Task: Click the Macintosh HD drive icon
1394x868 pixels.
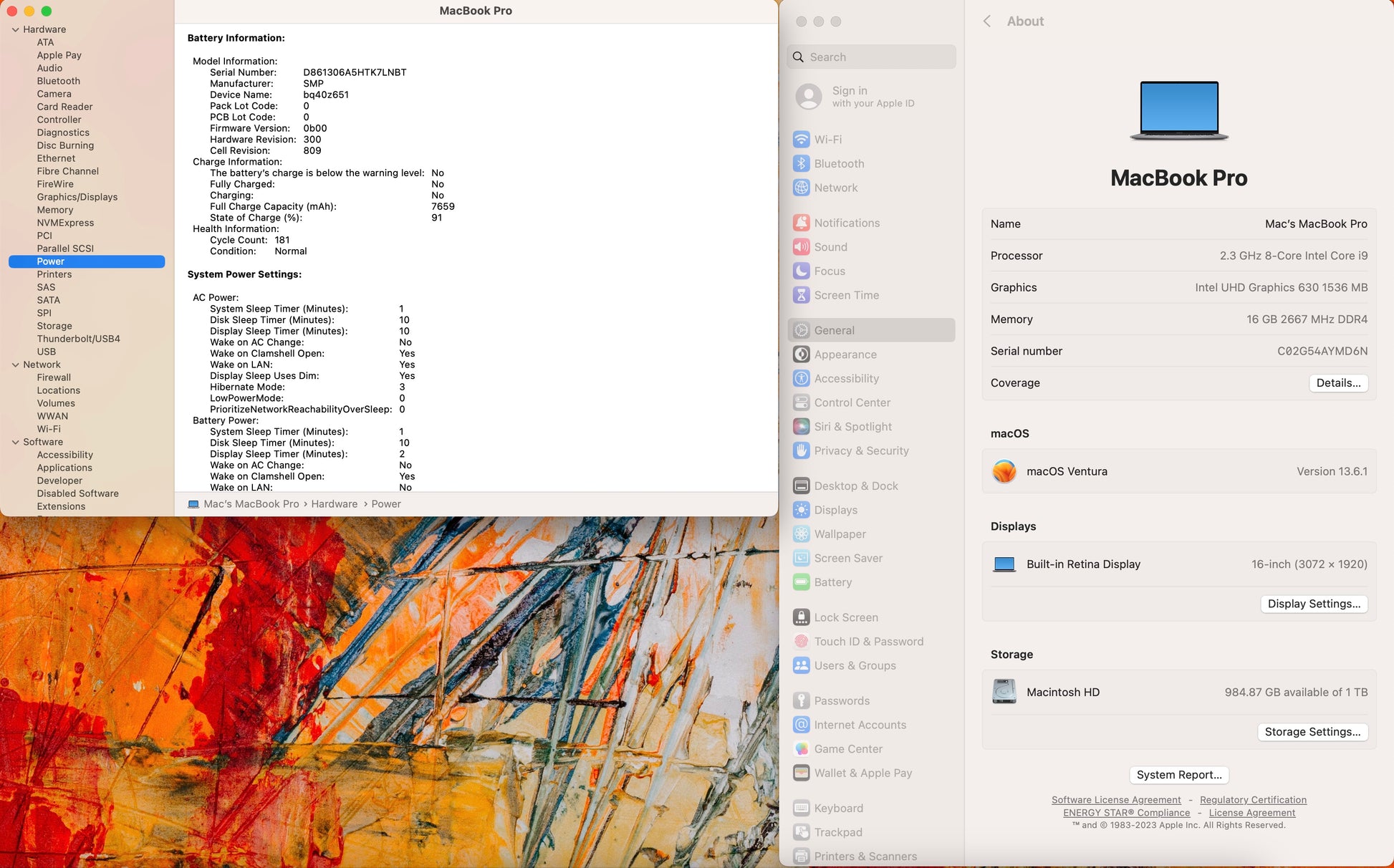Action: (1004, 692)
